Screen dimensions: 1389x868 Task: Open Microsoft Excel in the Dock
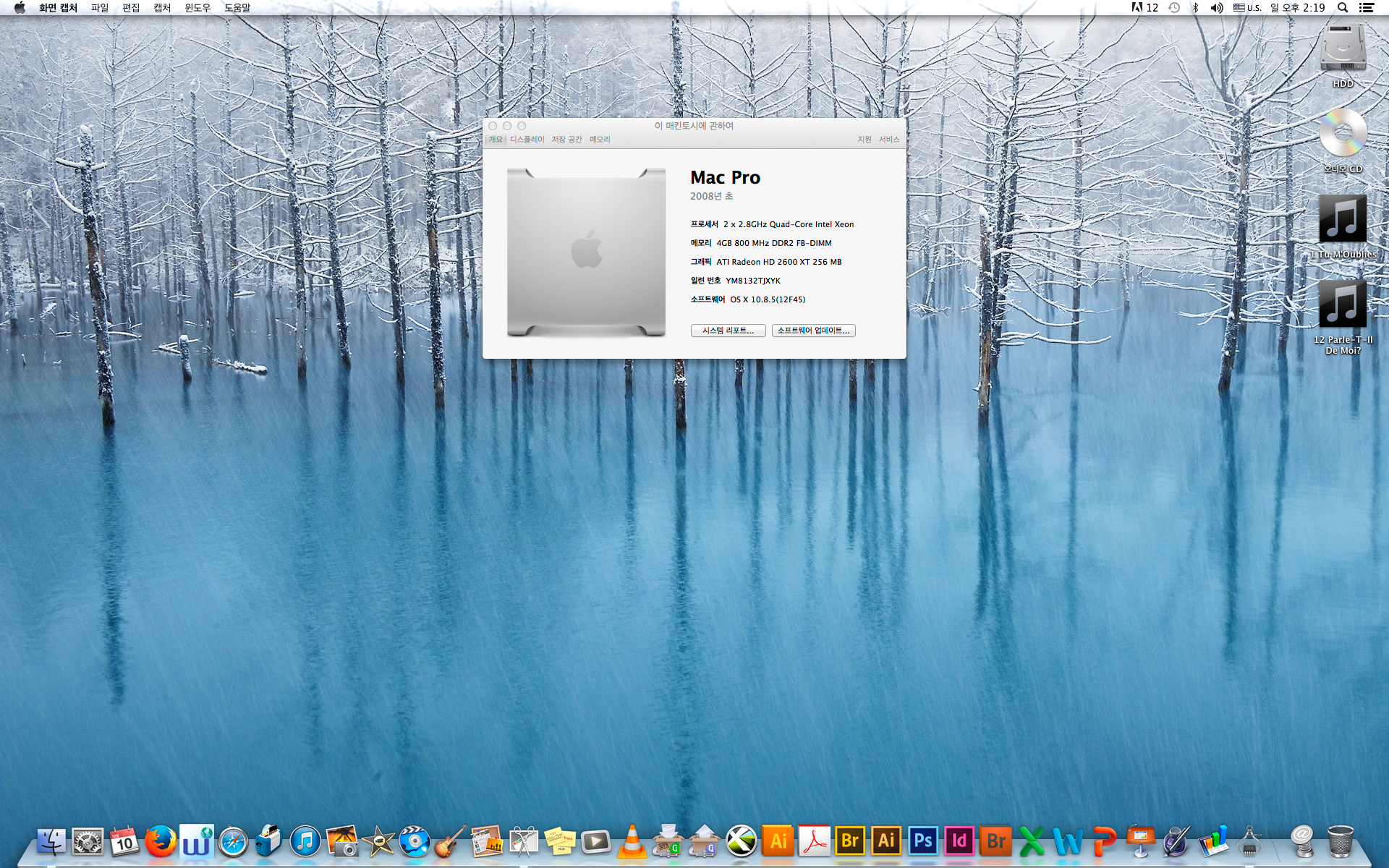[1032, 841]
